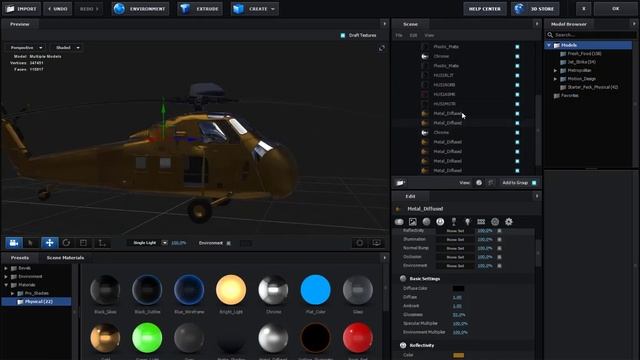Open the Perspective view dropdown

(x=26, y=48)
